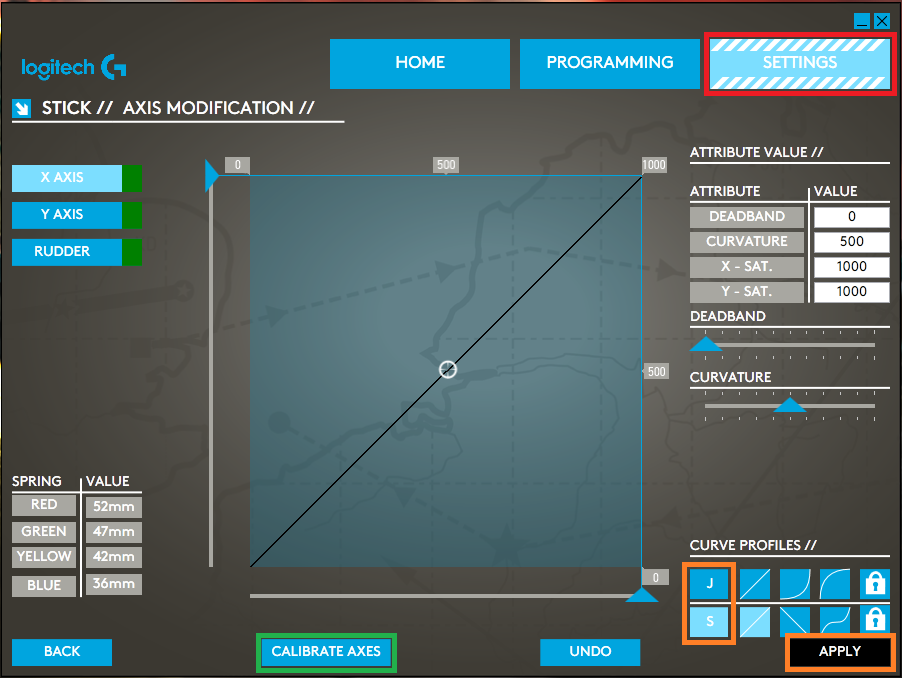This screenshot has height=678, width=902.
Task: Click the DEADBAND value field
Action: pos(852,217)
